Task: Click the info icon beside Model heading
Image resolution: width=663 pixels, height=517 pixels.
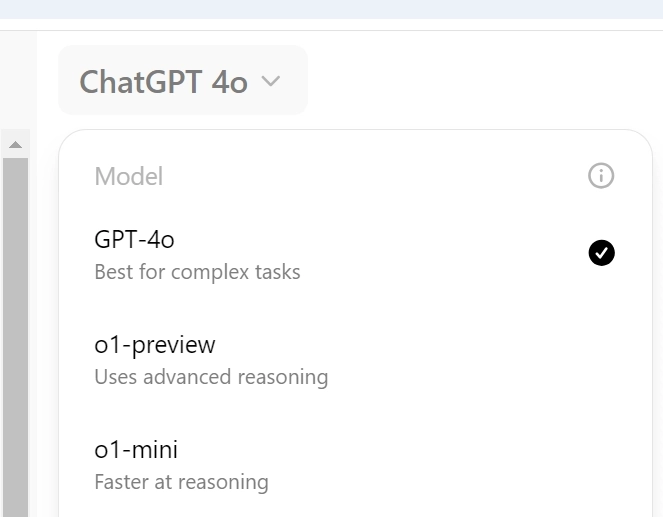Action: pos(601,177)
